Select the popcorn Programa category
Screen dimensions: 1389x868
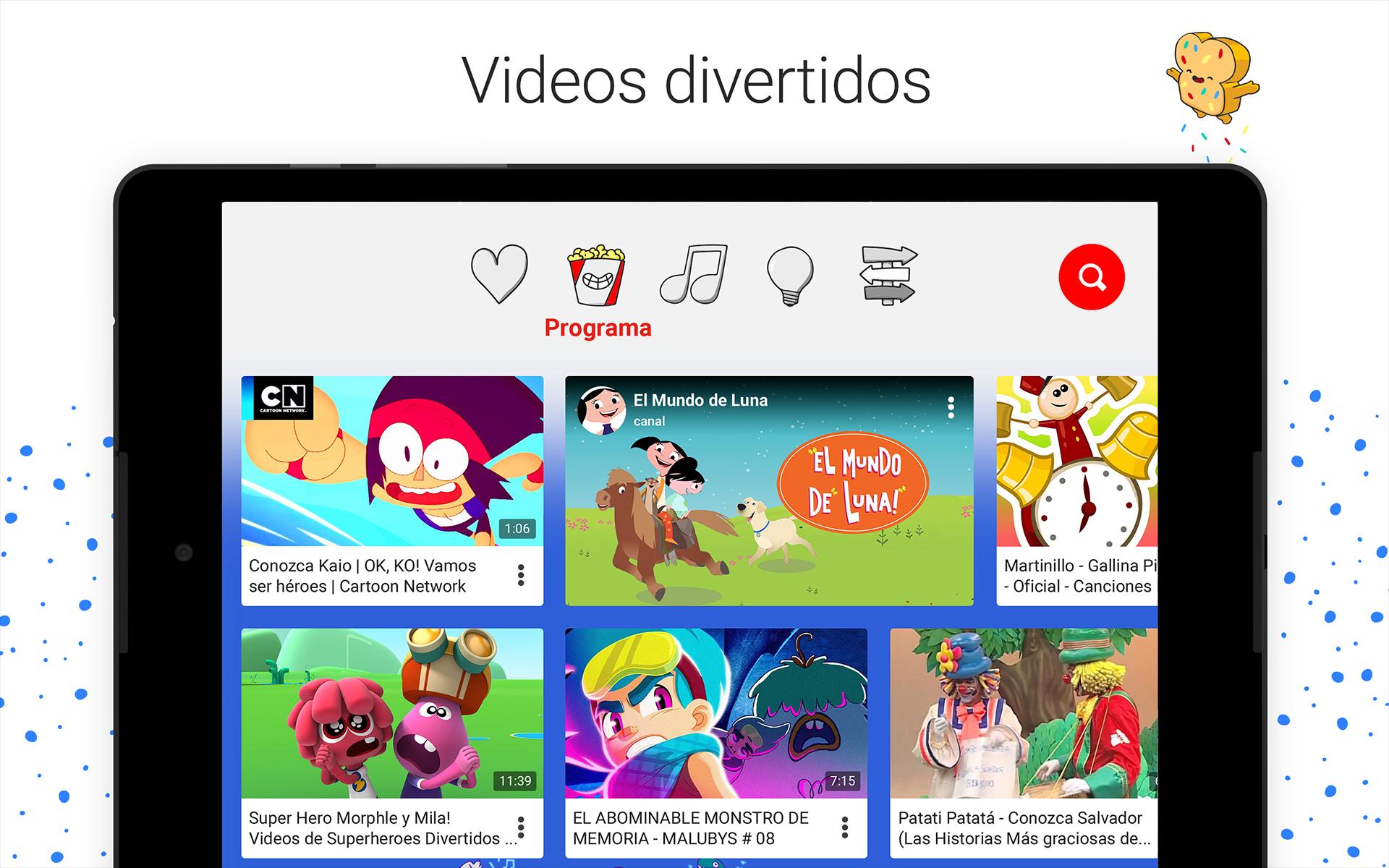tap(596, 275)
